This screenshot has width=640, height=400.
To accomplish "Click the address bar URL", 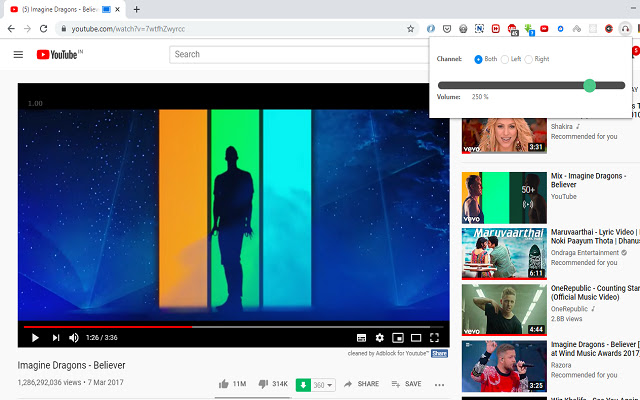I will click(x=128, y=29).
